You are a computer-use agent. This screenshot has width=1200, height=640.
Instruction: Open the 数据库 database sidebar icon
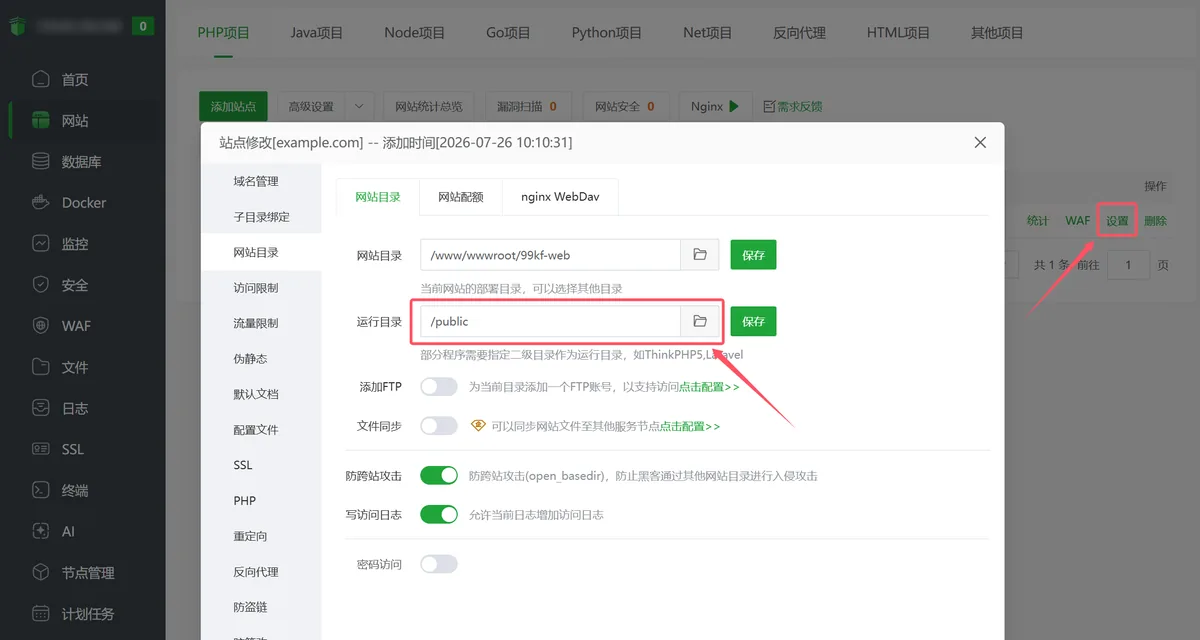coord(40,161)
